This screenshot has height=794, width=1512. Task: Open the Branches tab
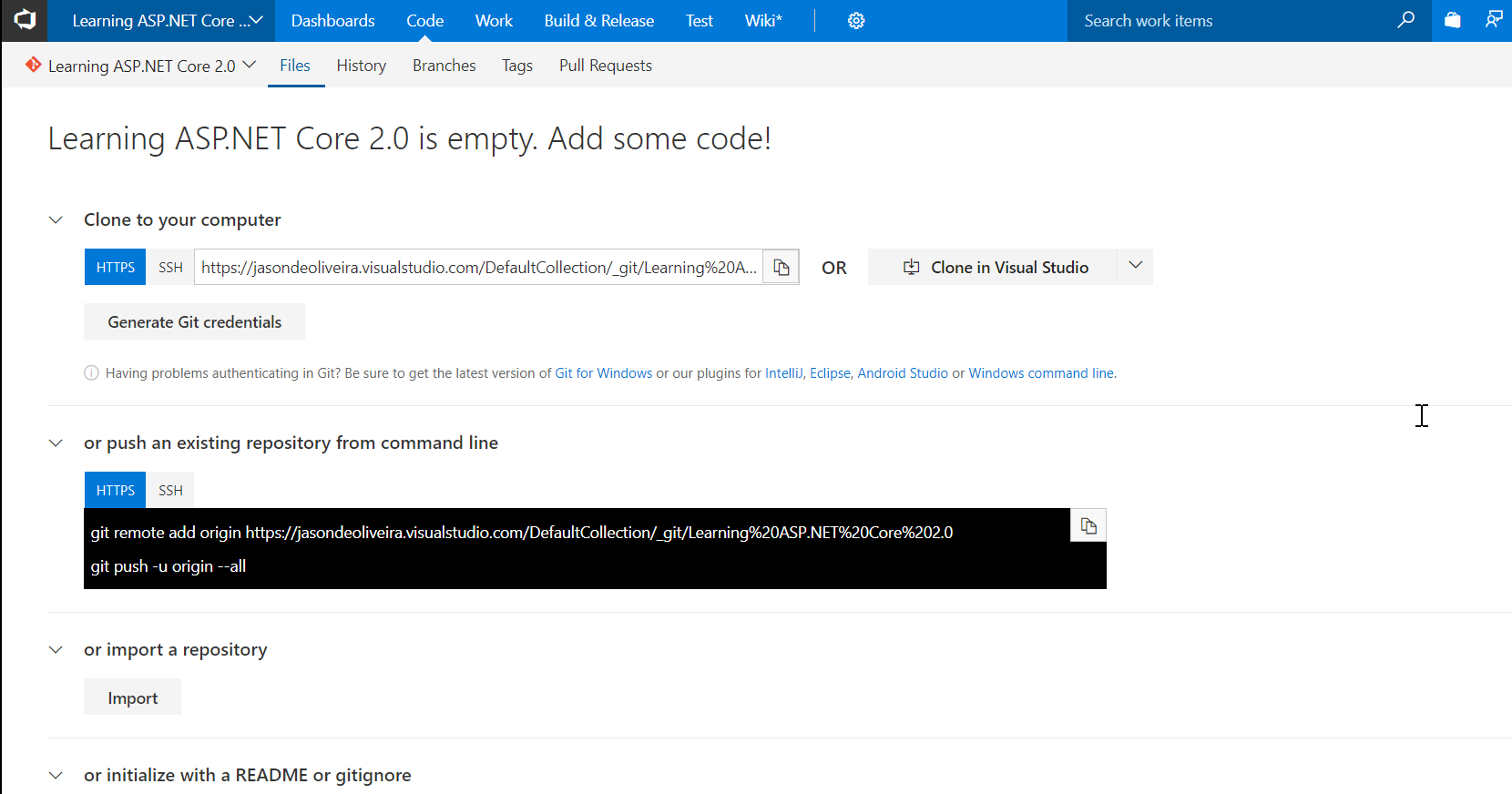point(444,66)
